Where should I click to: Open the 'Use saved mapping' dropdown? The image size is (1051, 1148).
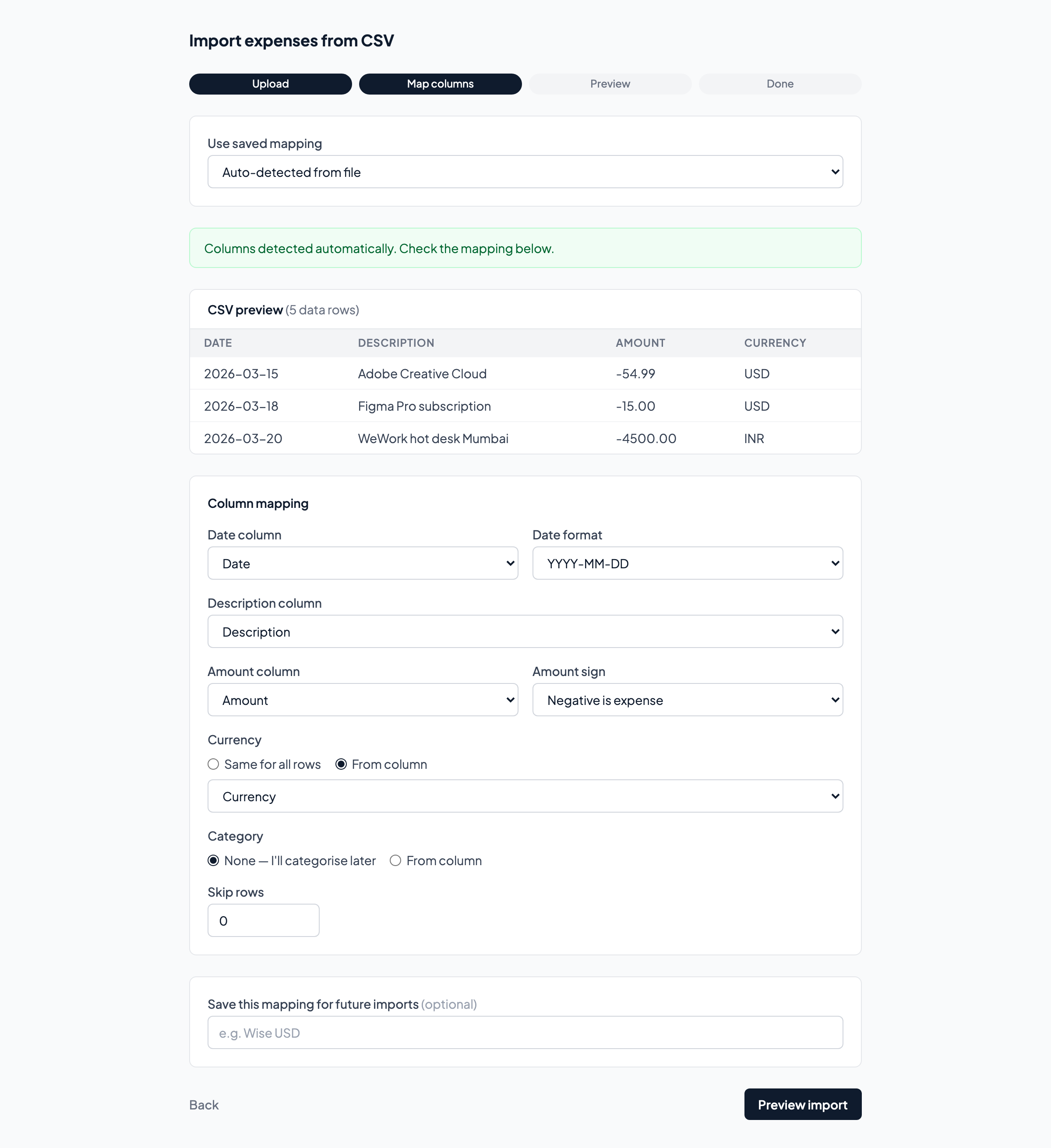tap(525, 171)
